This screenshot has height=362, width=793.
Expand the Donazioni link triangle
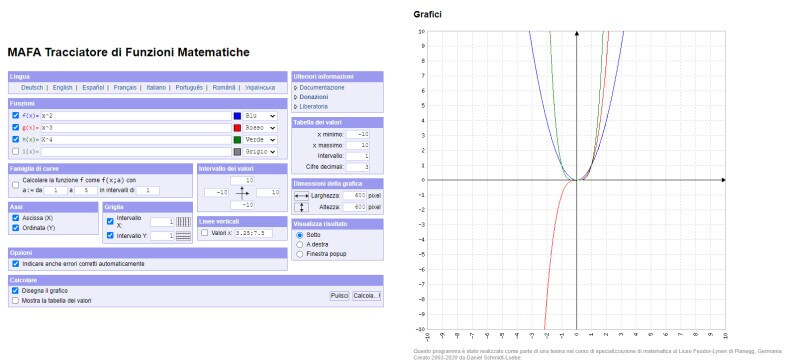[296, 97]
